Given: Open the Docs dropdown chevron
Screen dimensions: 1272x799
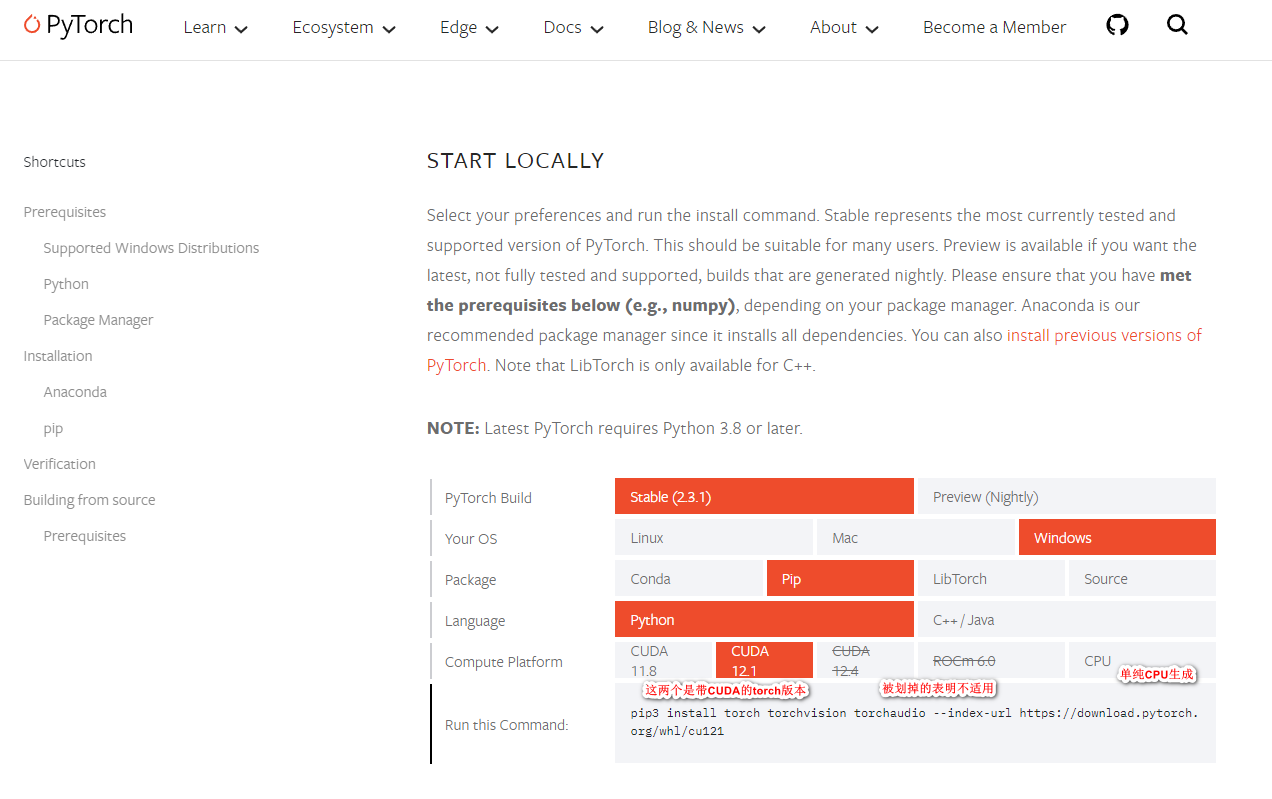Looking at the screenshot, I should point(597,29).
